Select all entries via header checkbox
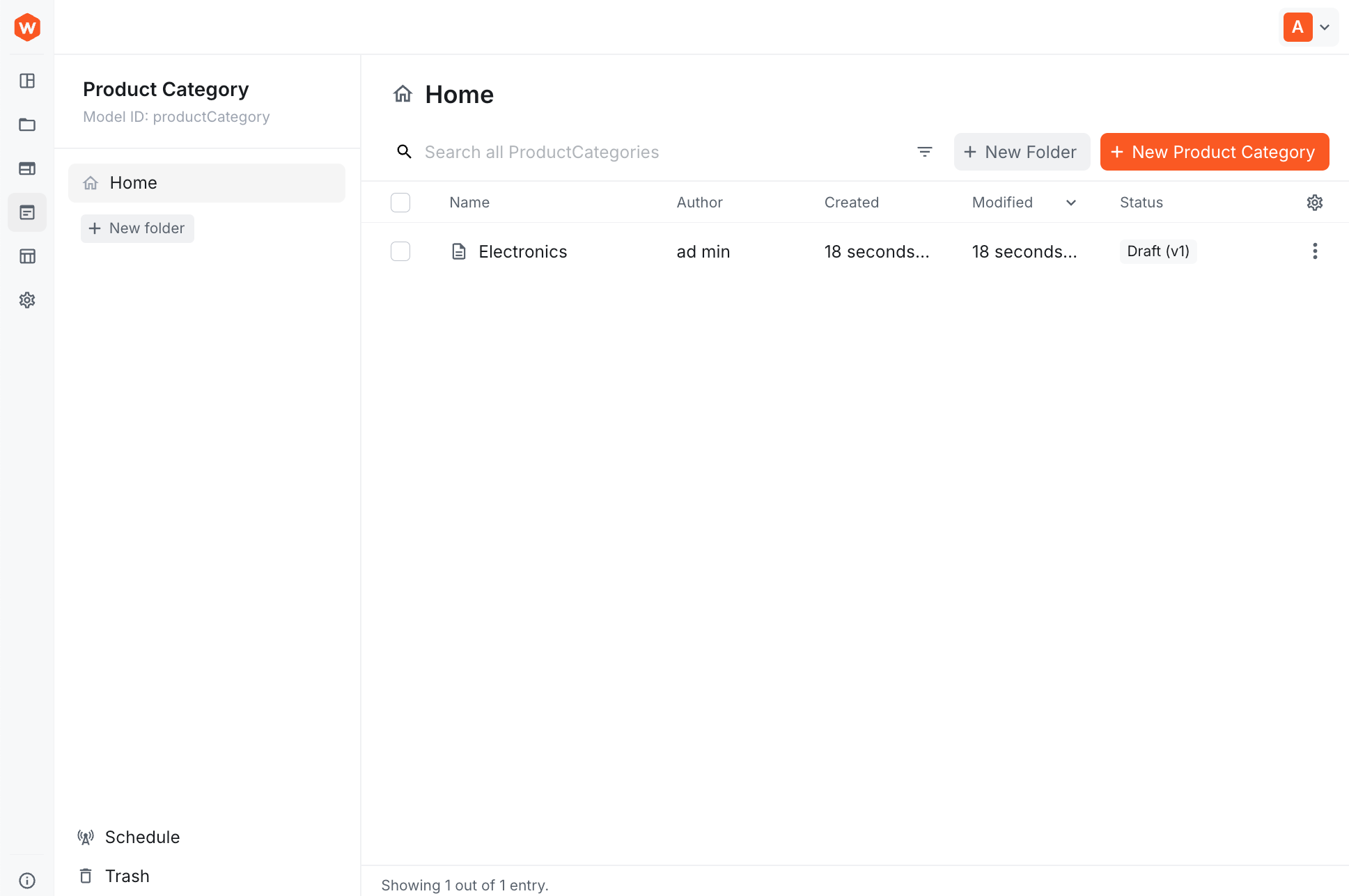The image size is (1349, 896). tap(400, 203)
